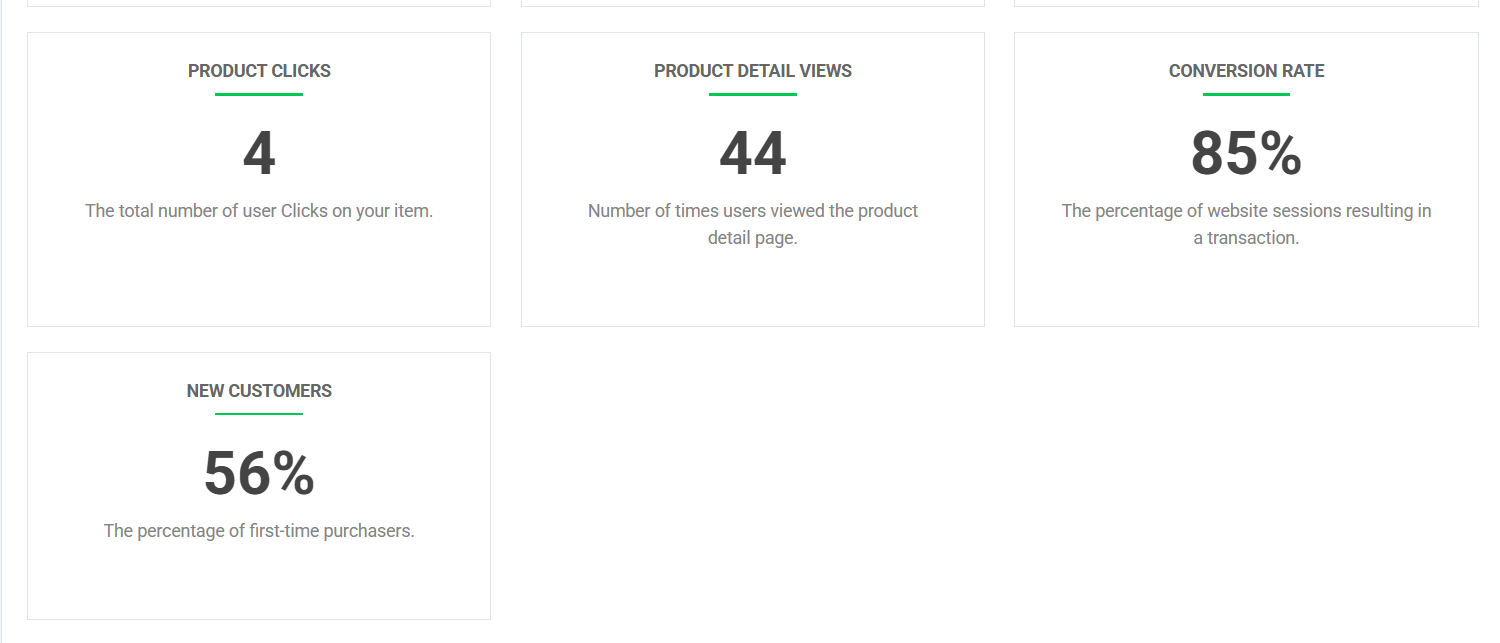Click the website sessions transaction description
1500x643 pixels.
(x=1246, y=224)
